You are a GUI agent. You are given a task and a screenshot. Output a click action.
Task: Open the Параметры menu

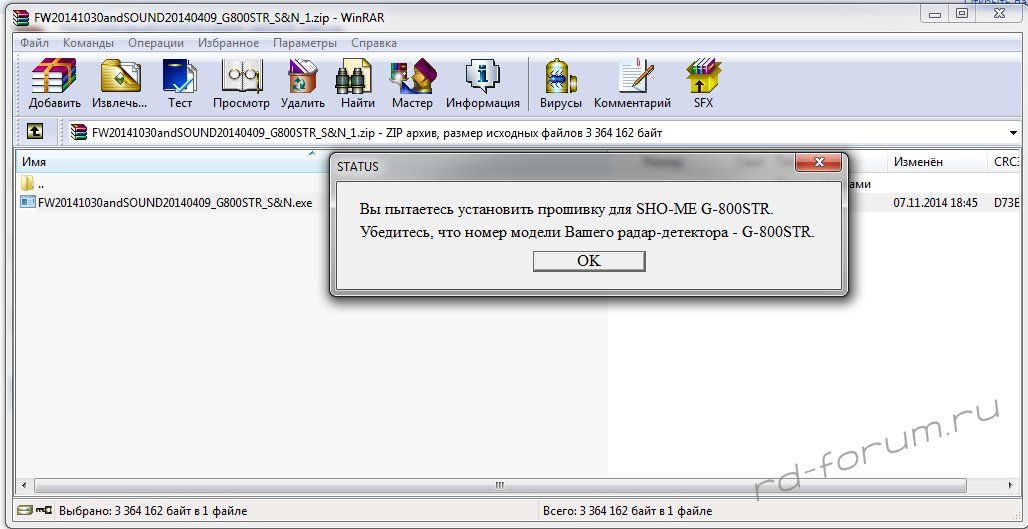(305, 43)
